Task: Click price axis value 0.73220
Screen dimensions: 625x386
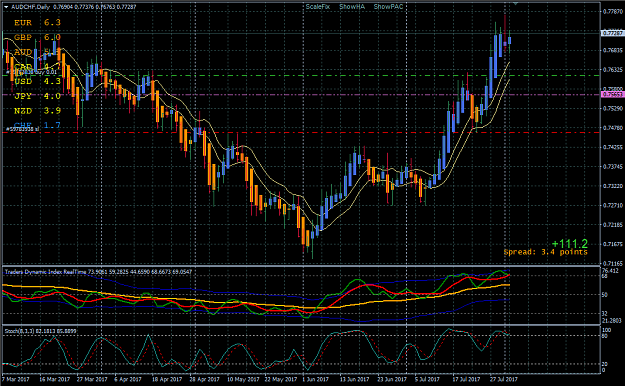Action: point(613,186)
